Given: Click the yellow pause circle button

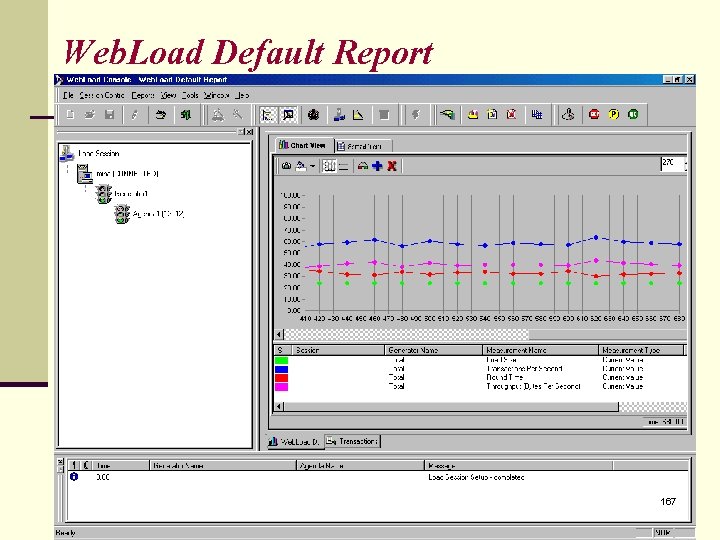Looking at the screenshot, I should 613,114.
